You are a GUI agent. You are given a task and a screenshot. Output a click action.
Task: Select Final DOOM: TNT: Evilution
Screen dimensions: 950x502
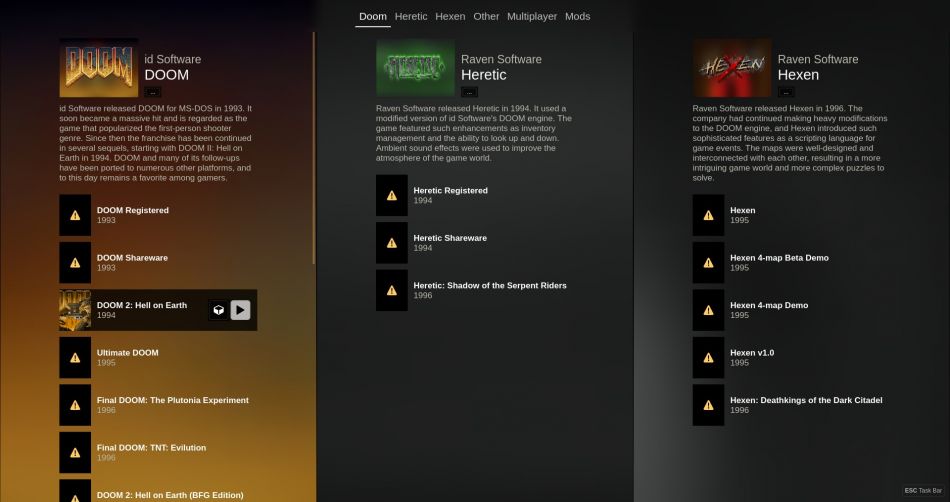point(158,453)
